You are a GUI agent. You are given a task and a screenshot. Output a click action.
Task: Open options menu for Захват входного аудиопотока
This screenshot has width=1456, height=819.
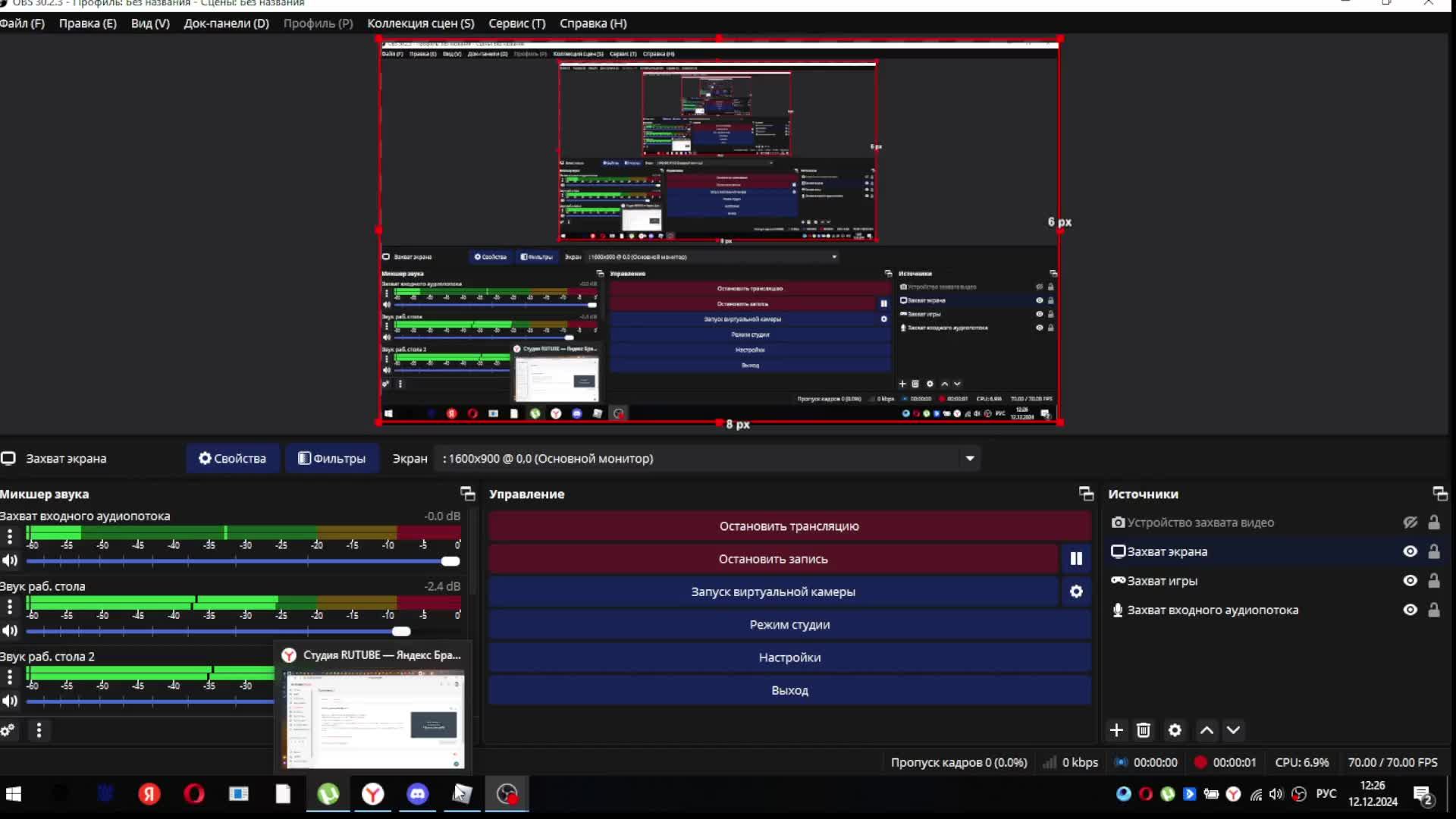10,537
